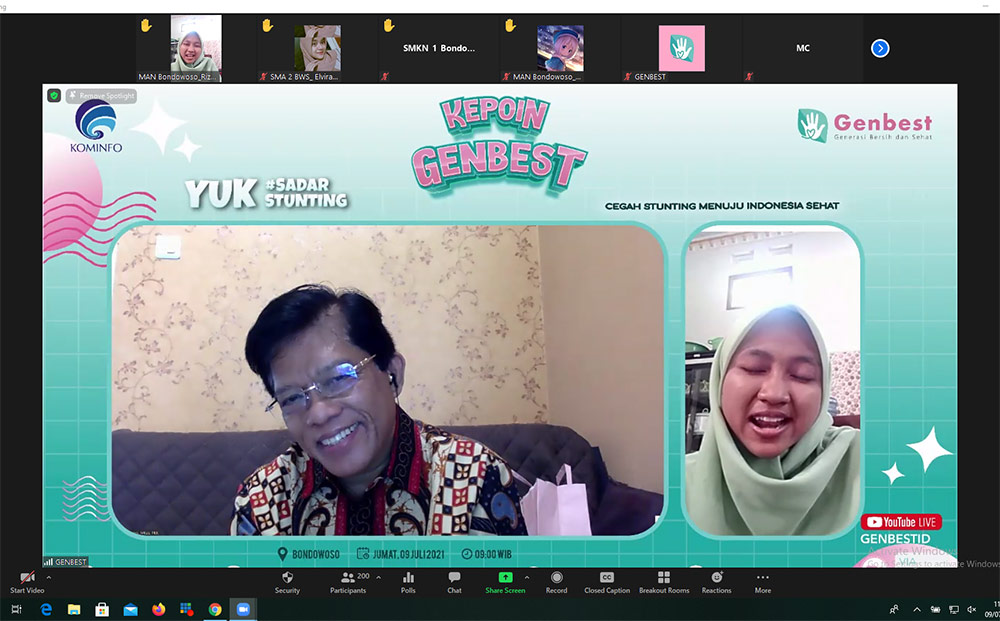
Task: Open the More options menu
Action: click(x=763, y=582)
